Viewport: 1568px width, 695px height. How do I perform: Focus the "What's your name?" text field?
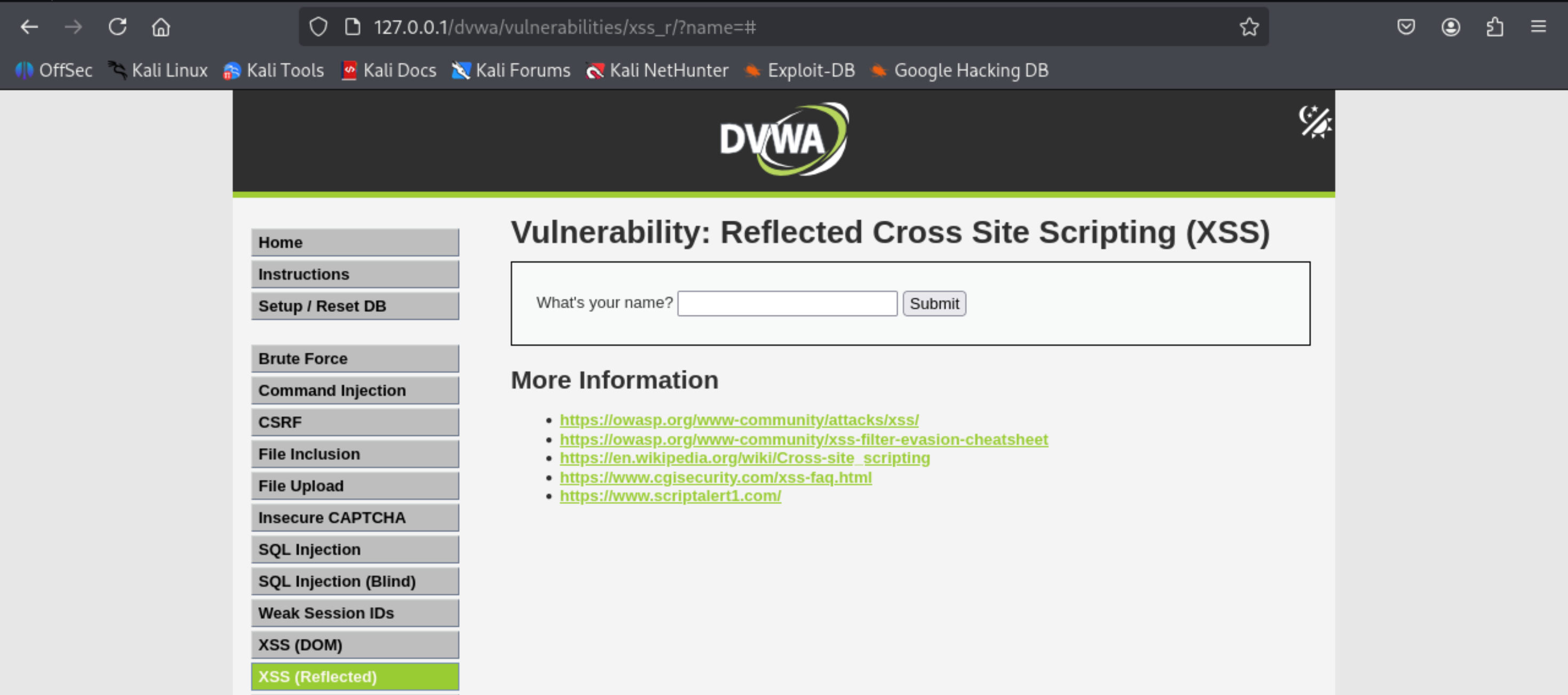[x=787, y=303]
